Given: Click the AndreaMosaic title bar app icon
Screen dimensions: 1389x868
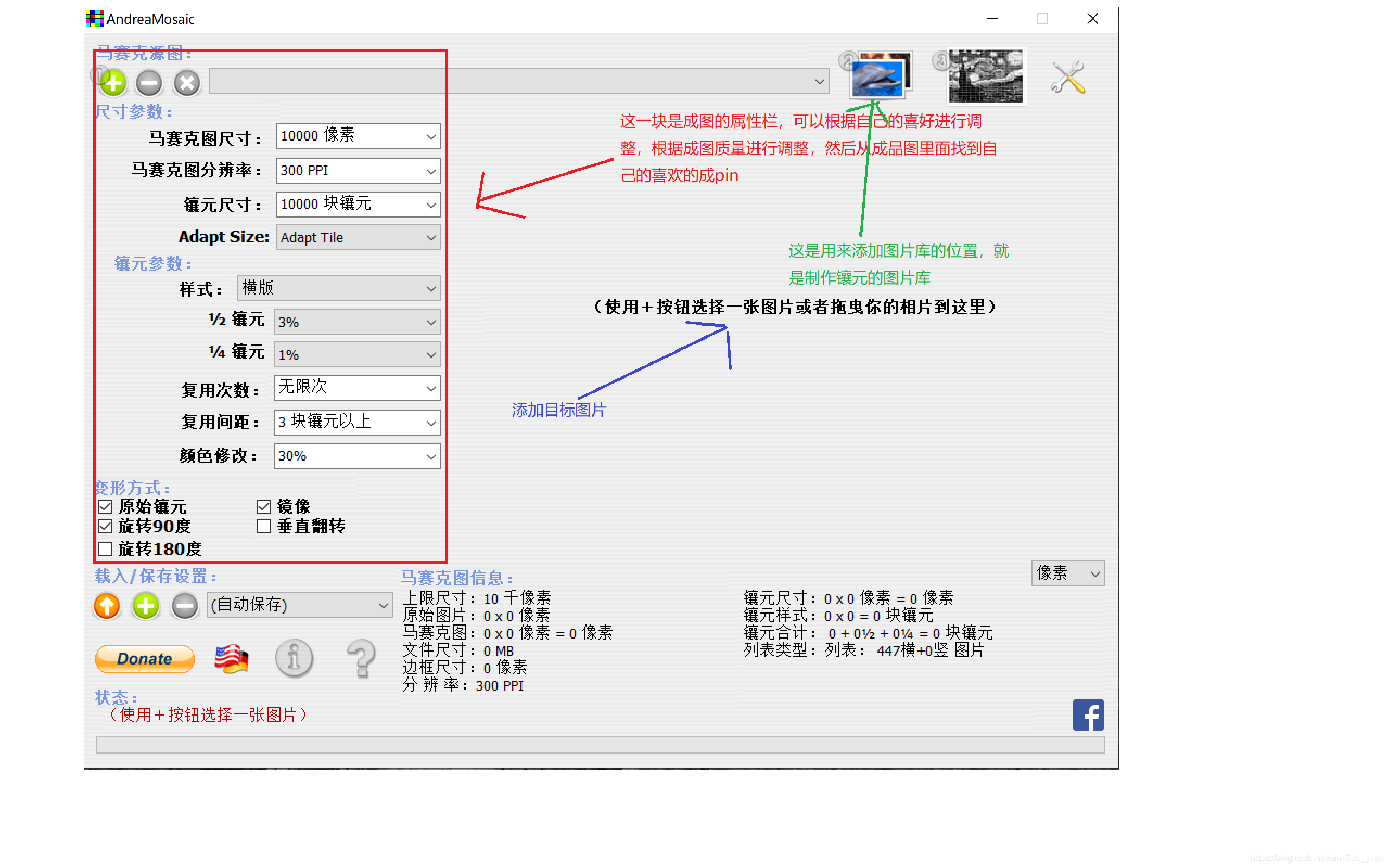Looking at the screenshot, I should [x=95, y=19].
